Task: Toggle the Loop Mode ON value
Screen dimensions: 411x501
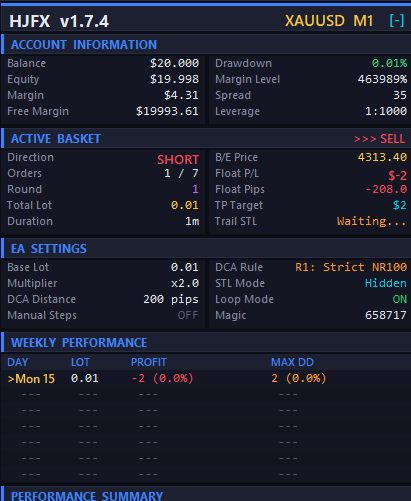Action: (399, 299)
